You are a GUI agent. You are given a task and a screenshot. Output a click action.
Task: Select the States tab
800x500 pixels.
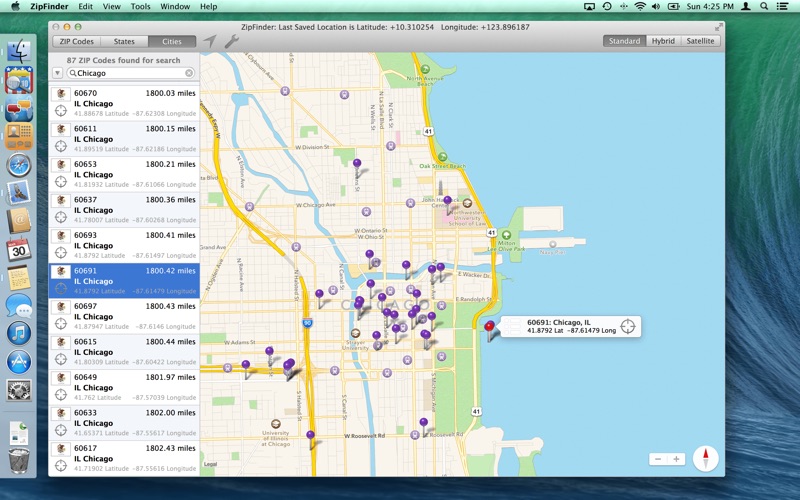[124, 41]
